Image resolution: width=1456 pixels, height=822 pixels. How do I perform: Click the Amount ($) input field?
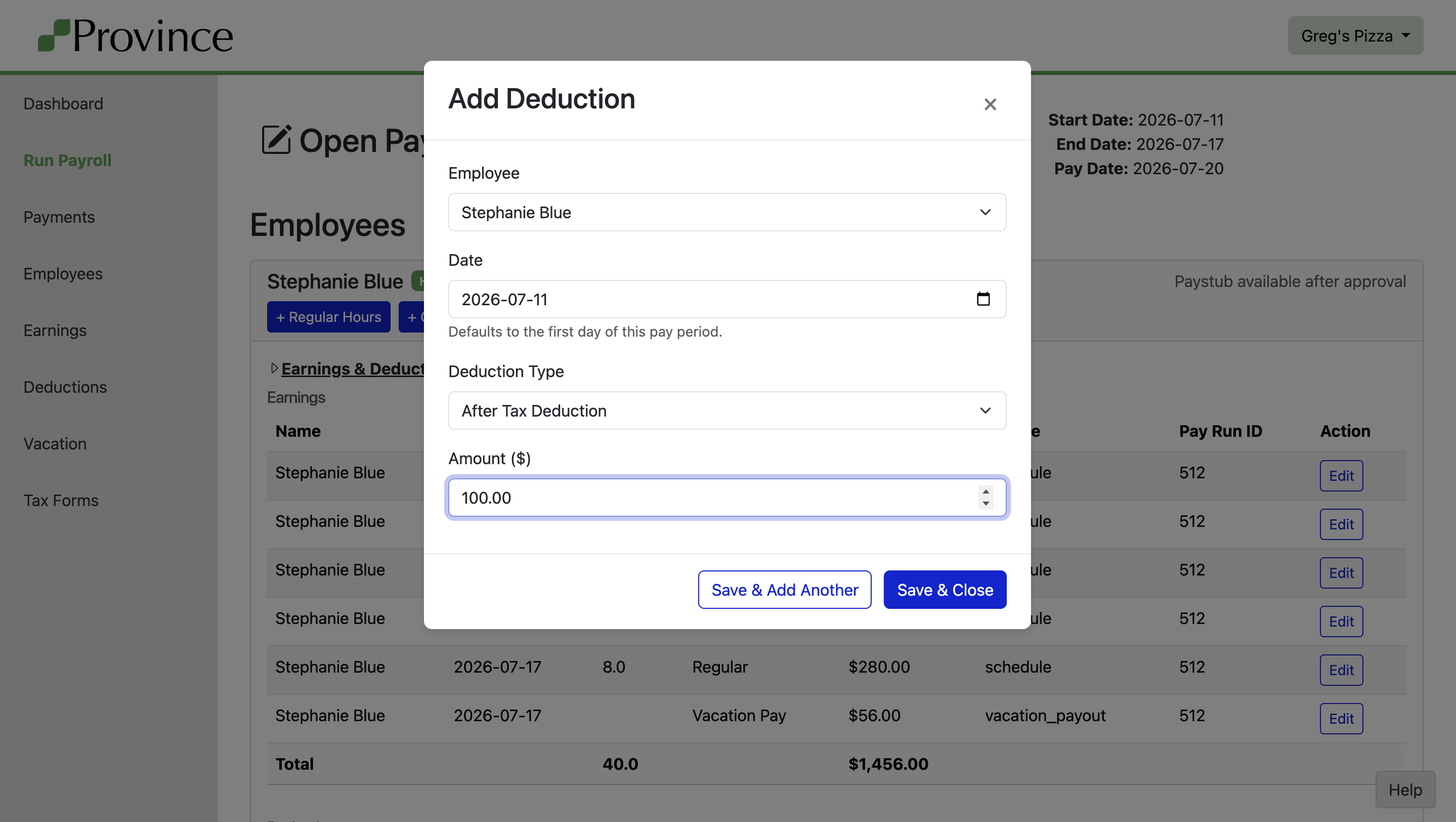coord(727,498)
